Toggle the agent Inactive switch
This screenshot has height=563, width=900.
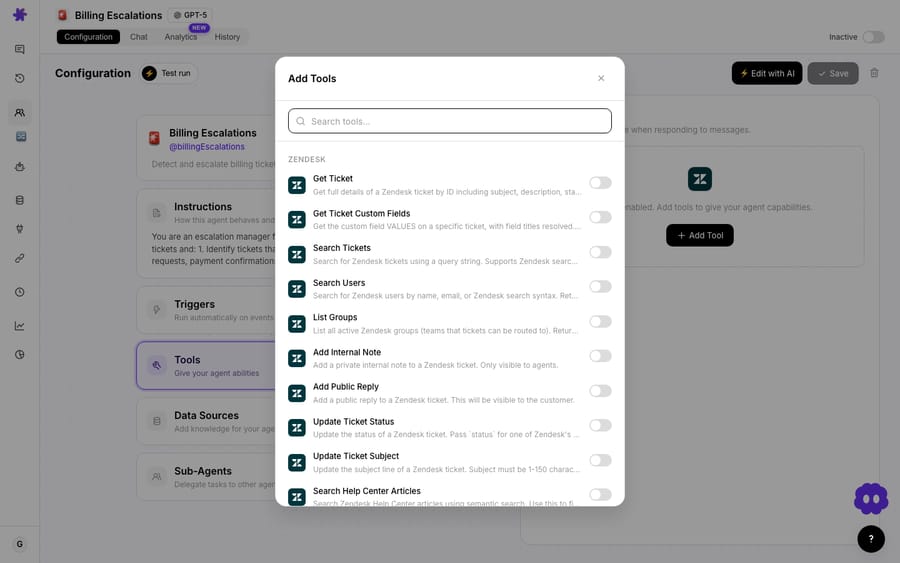point(874,37)
